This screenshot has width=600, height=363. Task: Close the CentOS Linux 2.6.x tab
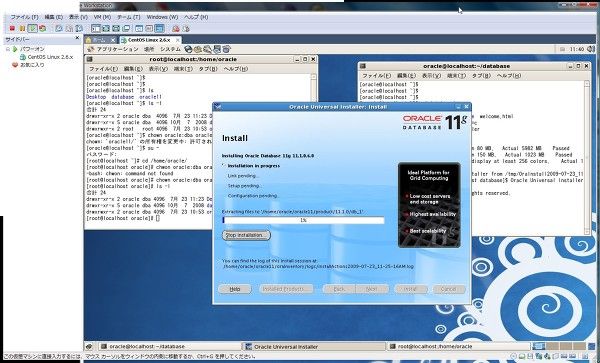coord(178,40)
